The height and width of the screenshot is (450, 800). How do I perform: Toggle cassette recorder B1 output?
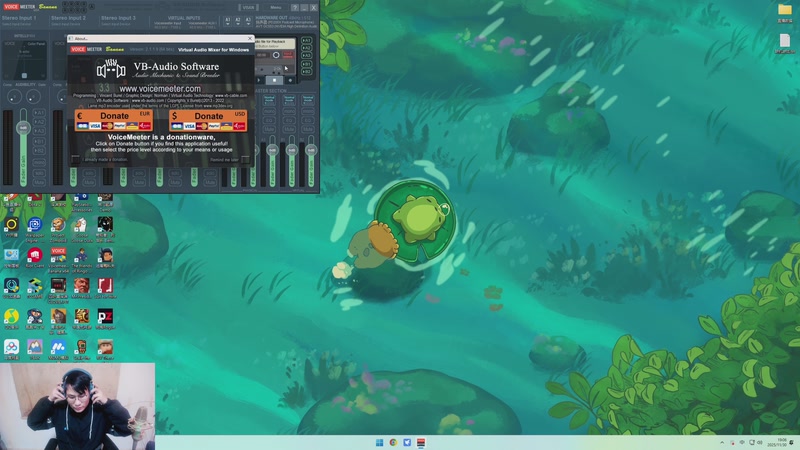click(x=306, y=64)
